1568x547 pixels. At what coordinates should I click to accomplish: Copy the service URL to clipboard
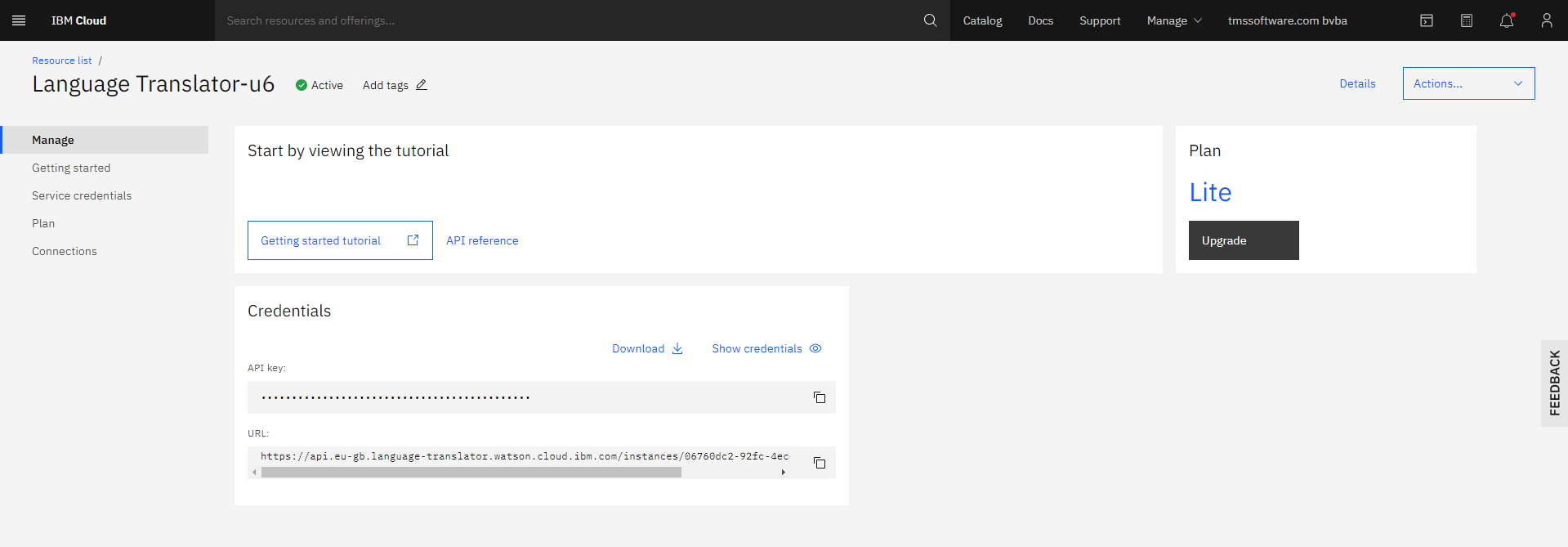pyautogui.click(x=820, y=463)
